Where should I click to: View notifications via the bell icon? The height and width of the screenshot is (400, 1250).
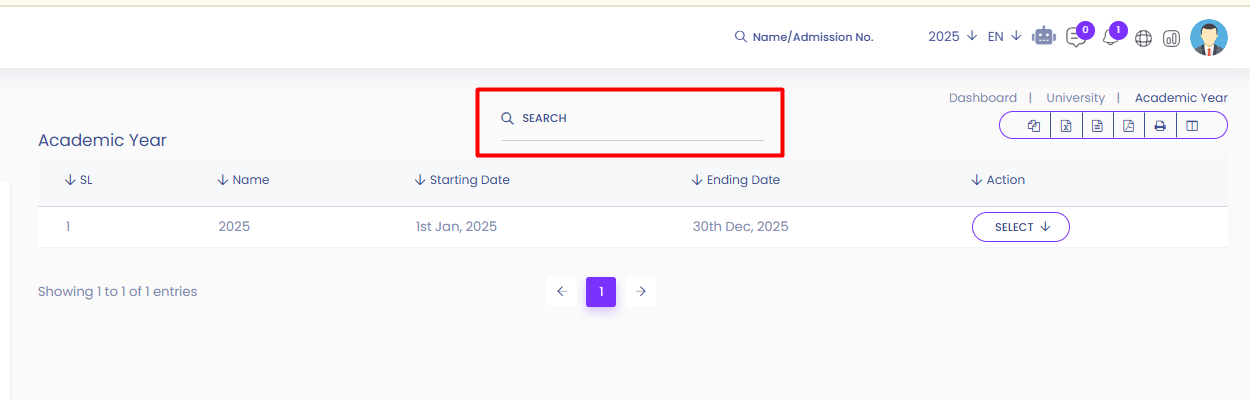click(x=1110, y=37)
